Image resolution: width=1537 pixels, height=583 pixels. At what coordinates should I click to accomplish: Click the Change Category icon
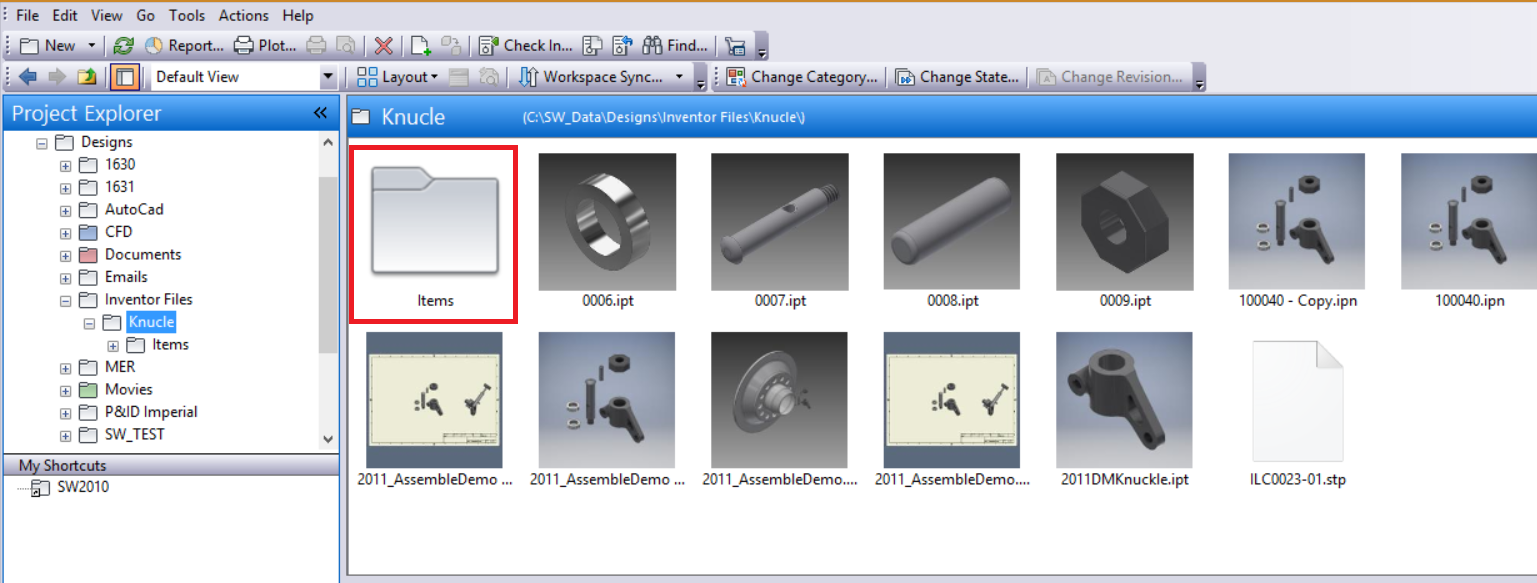pos(737,76)
